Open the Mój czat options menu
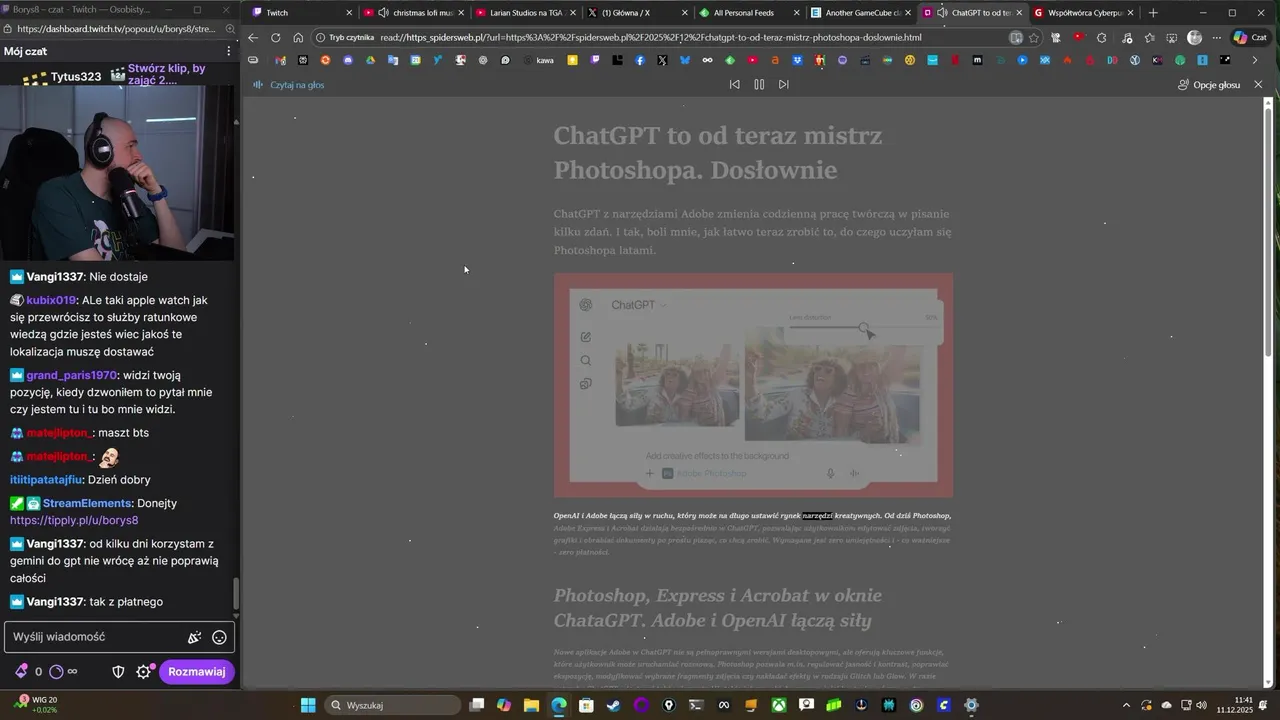1280x720 pixels. pos(228,51)
